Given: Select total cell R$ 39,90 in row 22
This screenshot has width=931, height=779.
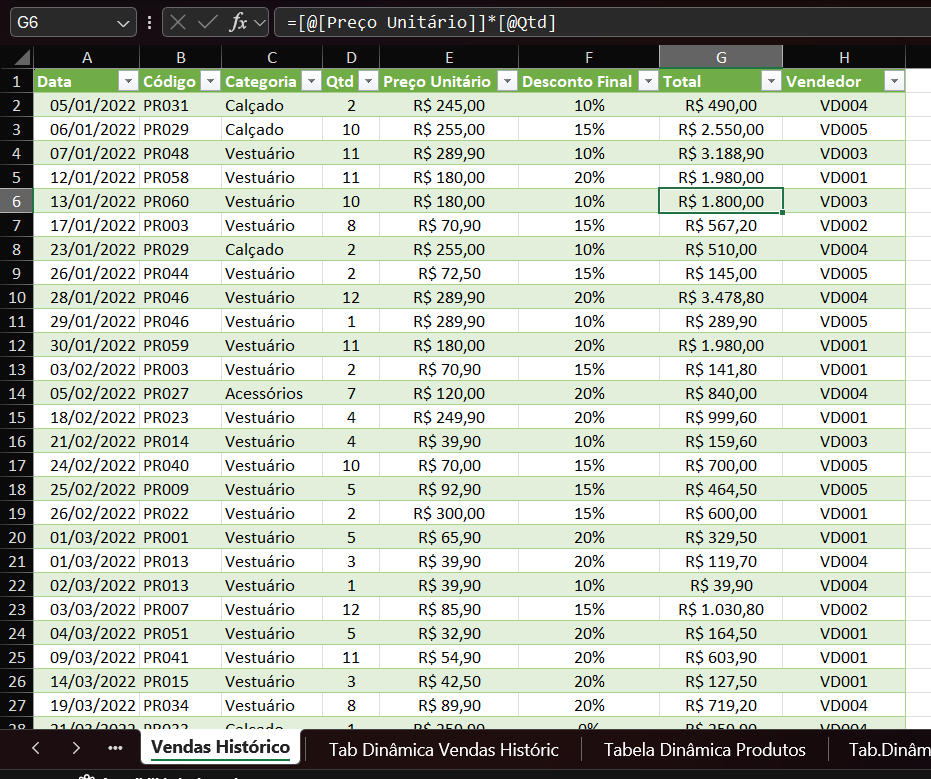Looking at the screenshot, I should click(721, 585).
